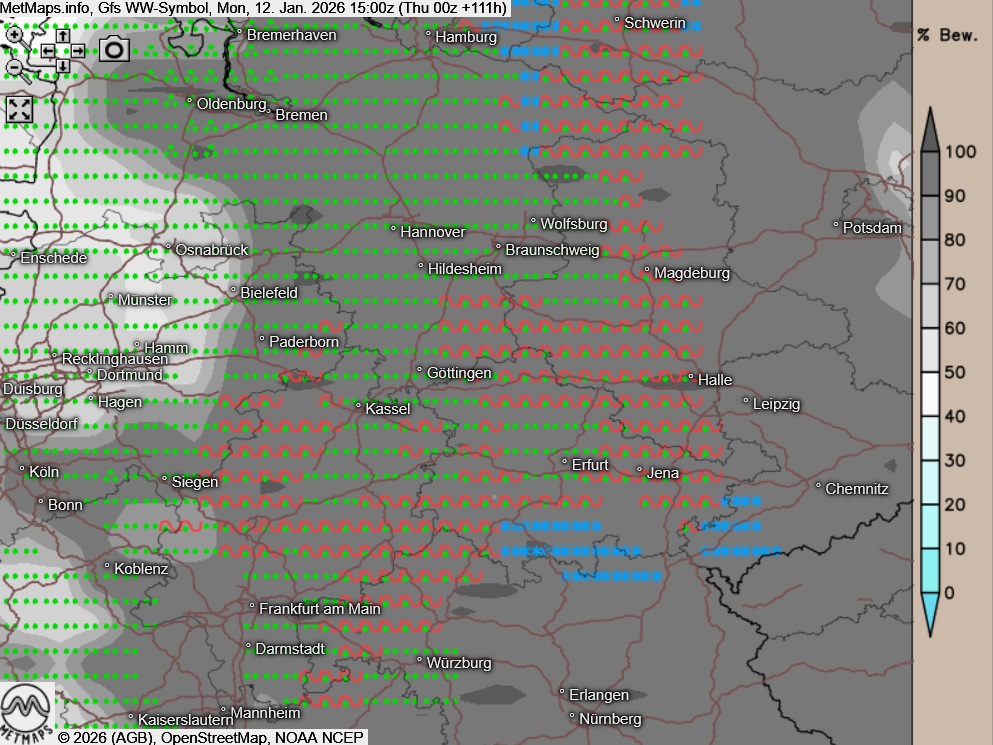
Task: Pan the map left with arrow
Action: (x=47, y=51)
